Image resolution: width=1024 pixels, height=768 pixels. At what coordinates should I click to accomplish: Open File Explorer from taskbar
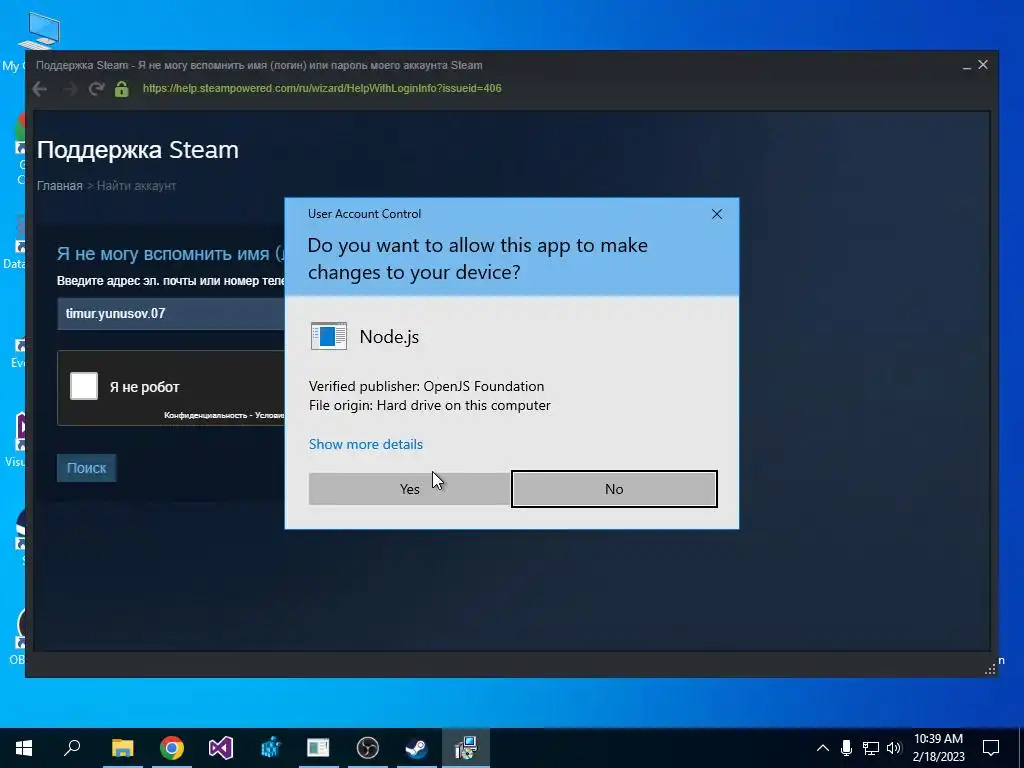122,748
